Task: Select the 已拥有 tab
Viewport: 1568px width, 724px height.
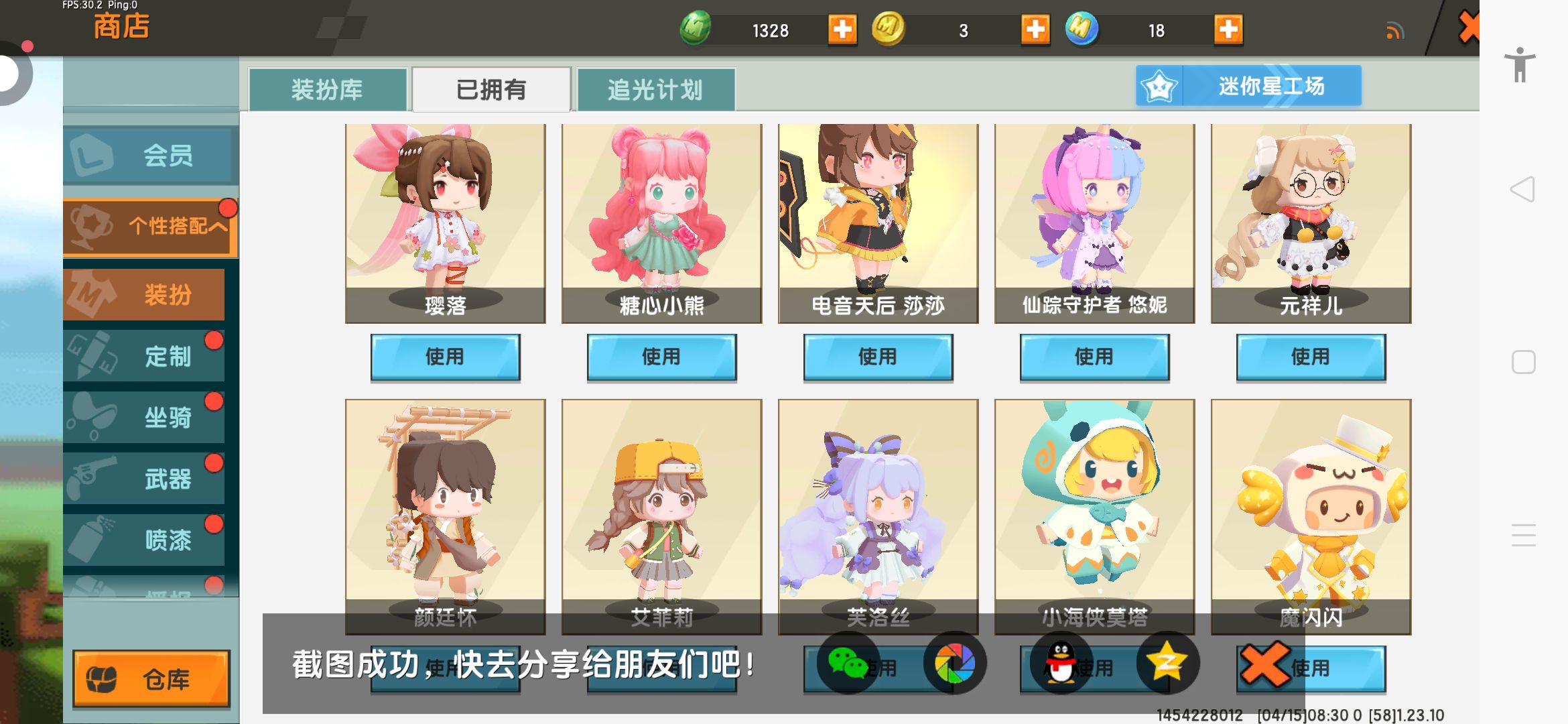Action: pos(491,89)
